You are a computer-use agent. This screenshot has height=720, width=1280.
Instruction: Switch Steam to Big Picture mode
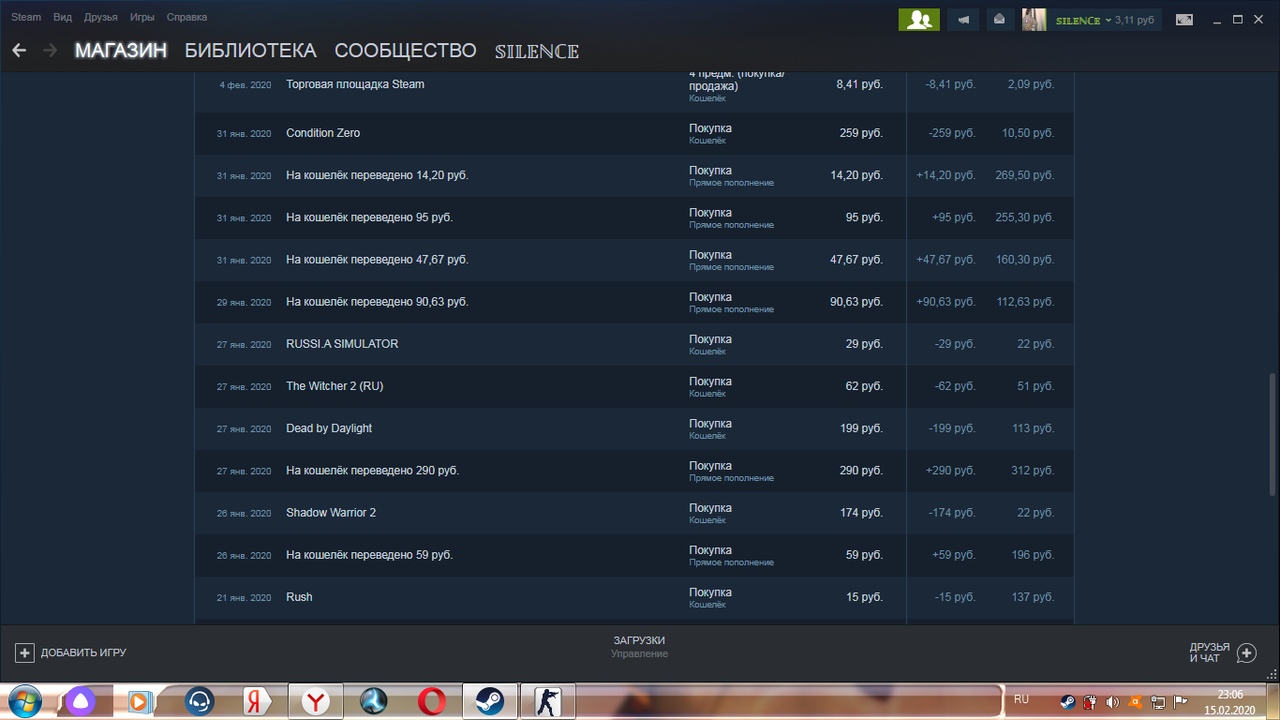(x=1184, y=19)
